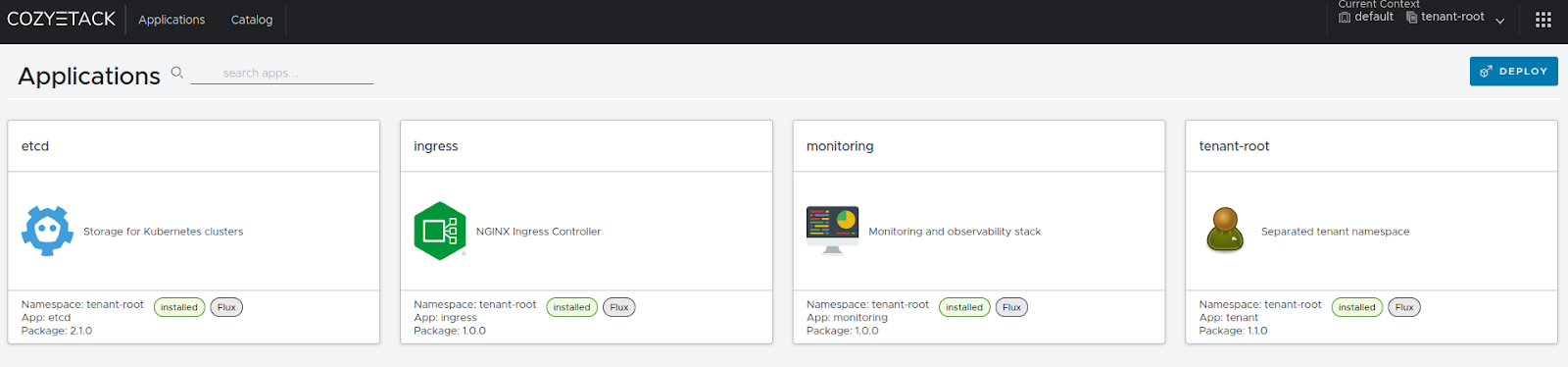Click Flux badge on tenant-root card

click(x=1404, y=307)
